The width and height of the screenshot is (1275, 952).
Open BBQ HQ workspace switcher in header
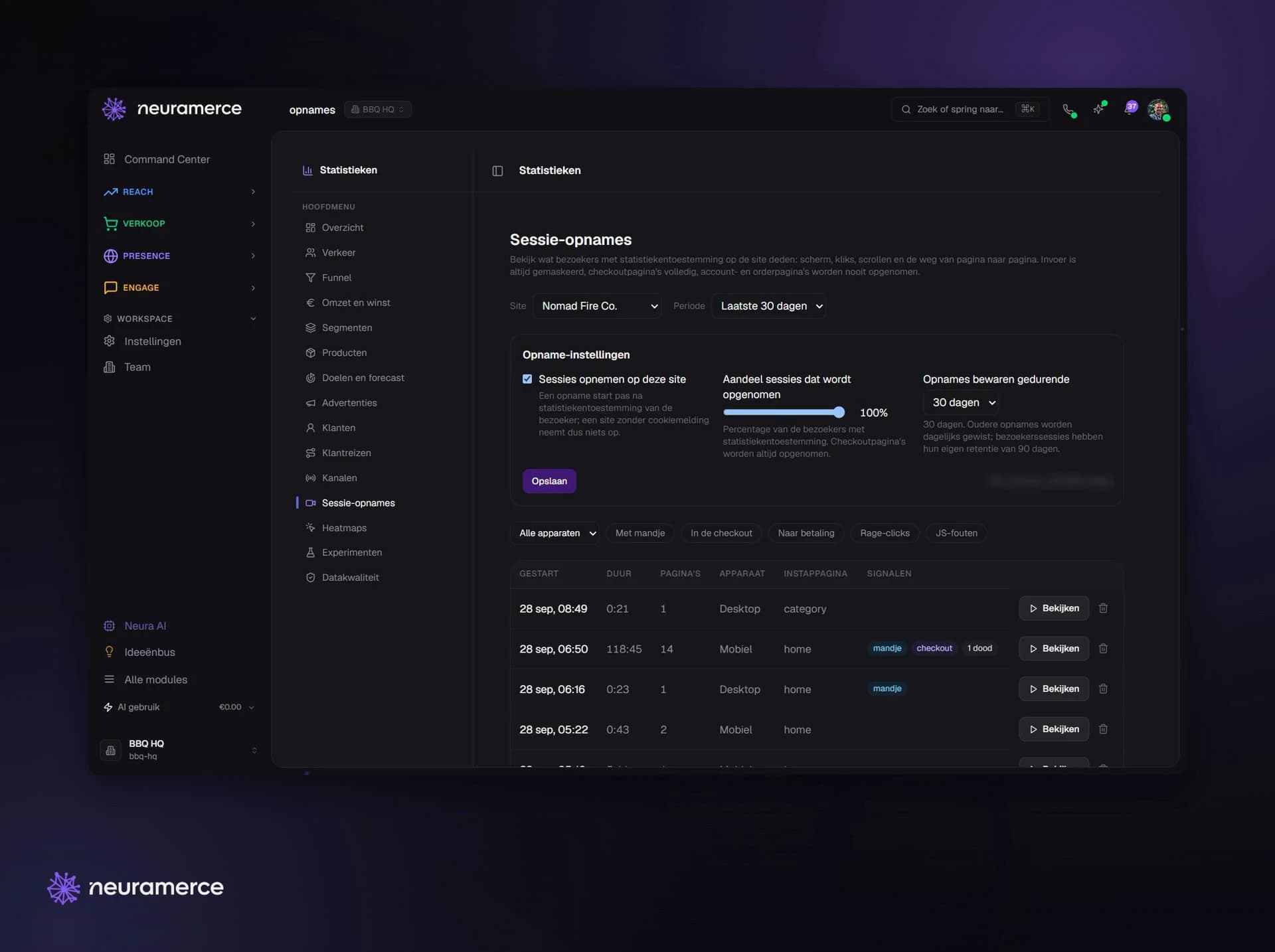(378, 110)
